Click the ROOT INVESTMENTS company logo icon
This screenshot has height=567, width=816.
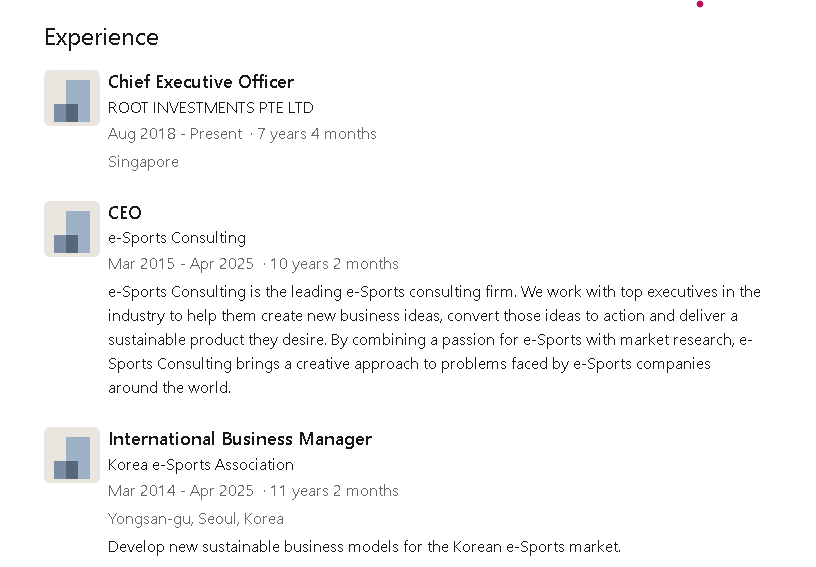click(x=72, y=98)
